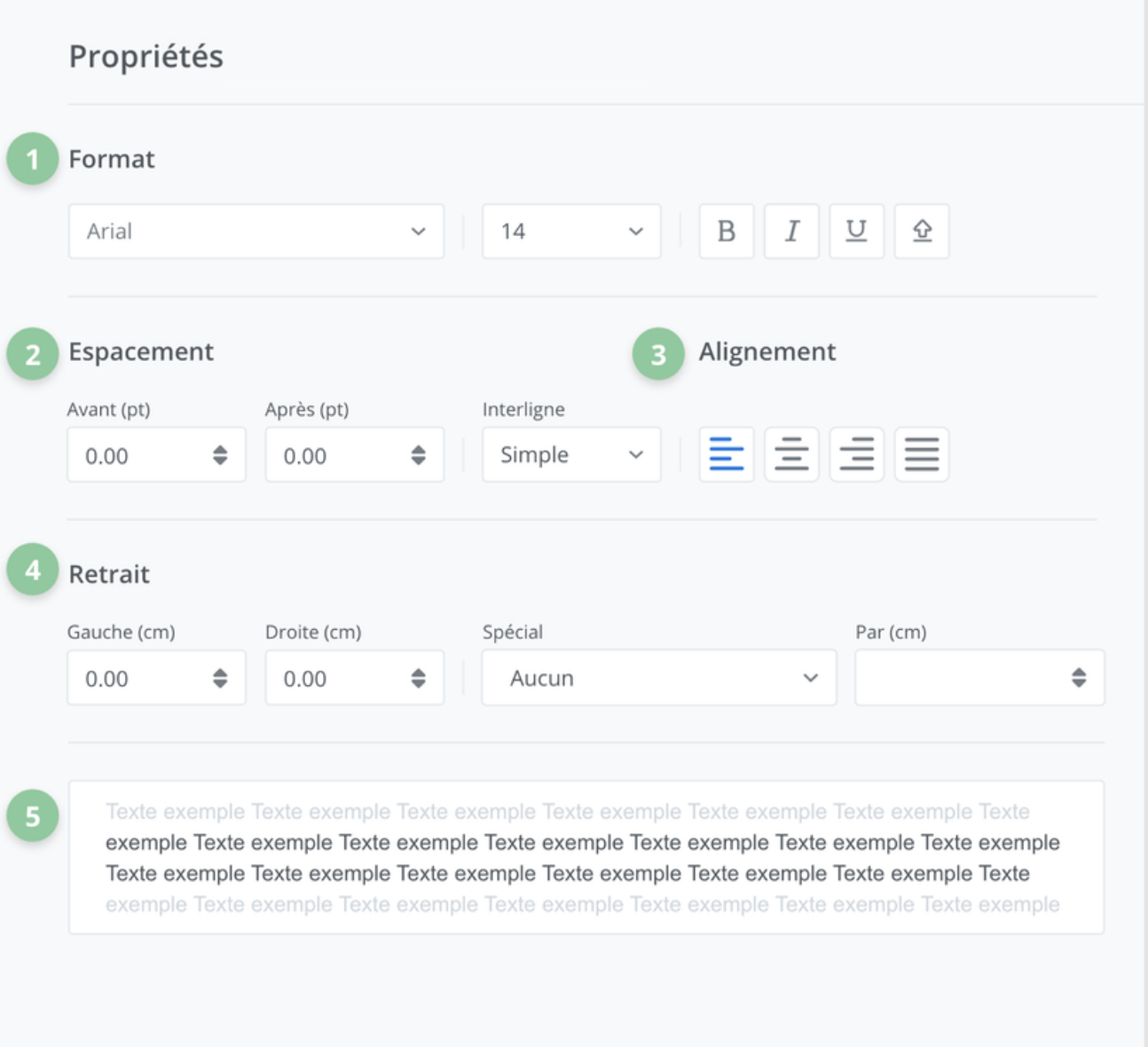Align text to the right
Image resolution: width=1148 pixels, height=1047 pixels.
click(856, 454)
